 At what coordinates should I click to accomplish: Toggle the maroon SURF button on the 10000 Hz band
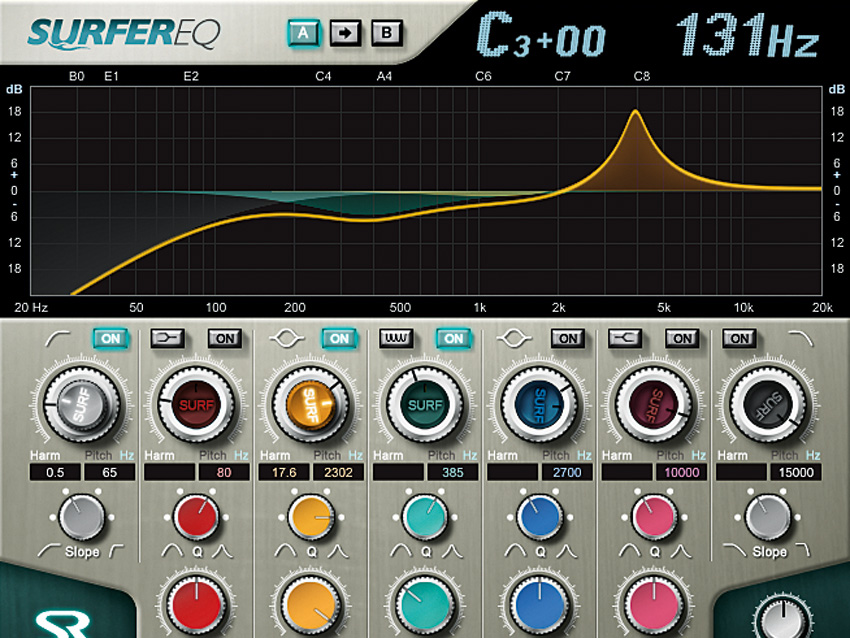(x=654, y=404)
